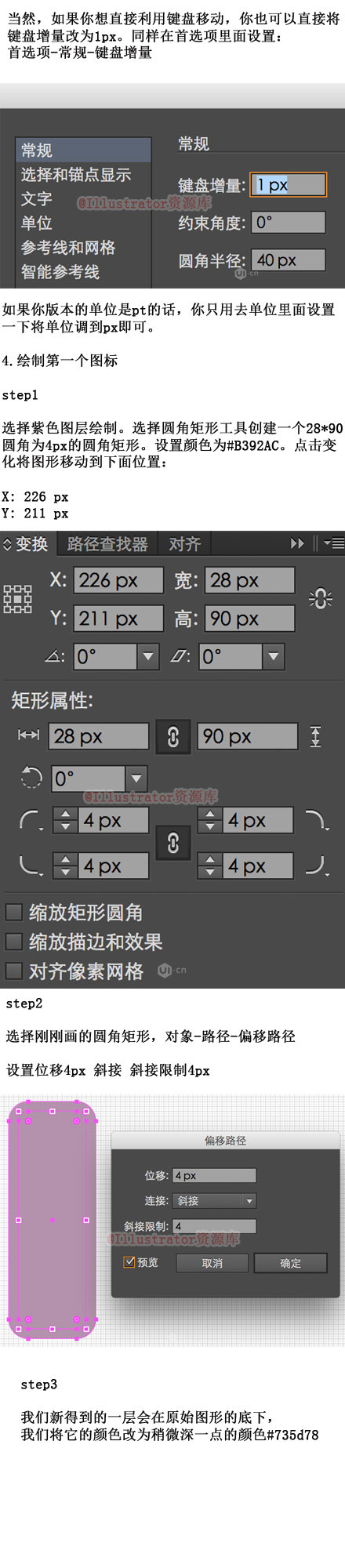
Task: Click the rectangle width-height link chain icon
Action: click(173, 736)
